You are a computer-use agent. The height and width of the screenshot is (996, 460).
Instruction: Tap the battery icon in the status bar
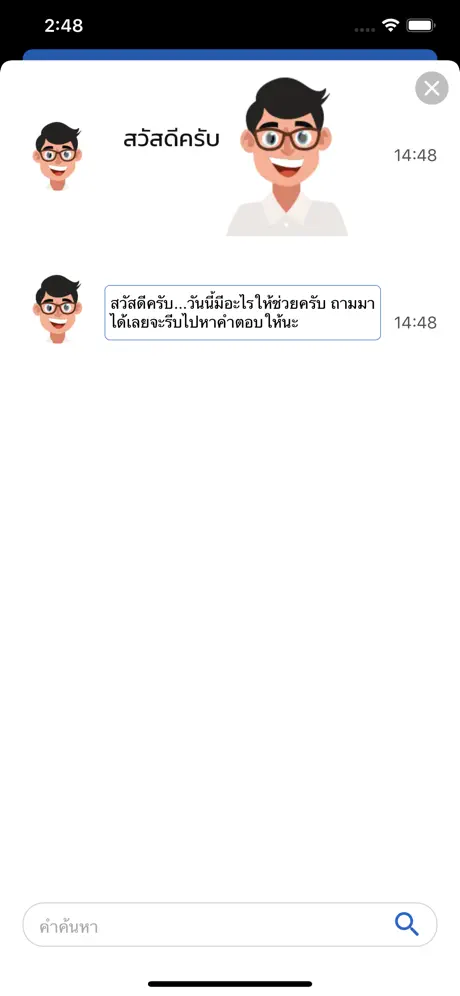pyautogui.click(x=420, y=25)
